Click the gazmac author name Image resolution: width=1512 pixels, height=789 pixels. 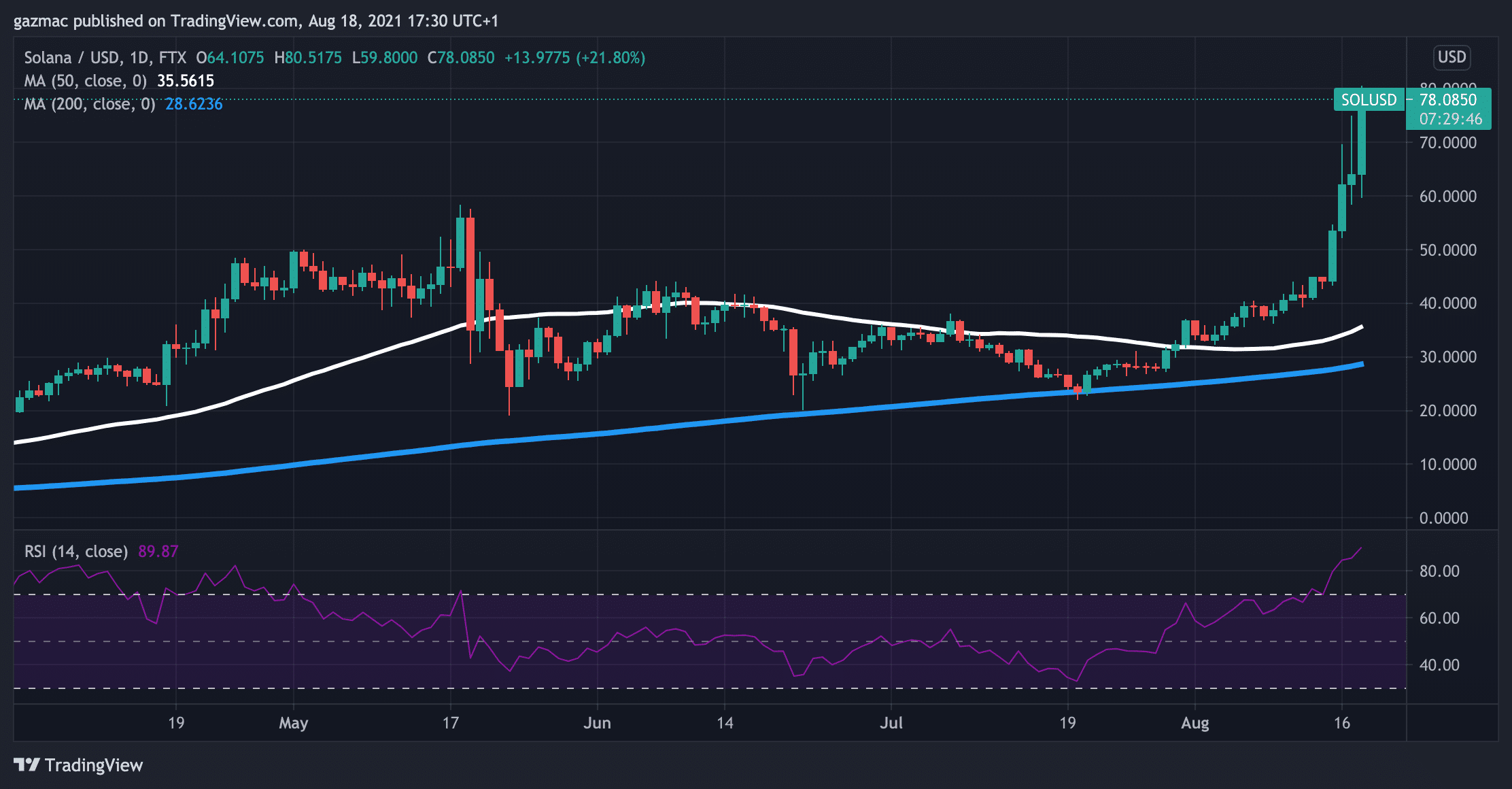click(x=39, y=21)
